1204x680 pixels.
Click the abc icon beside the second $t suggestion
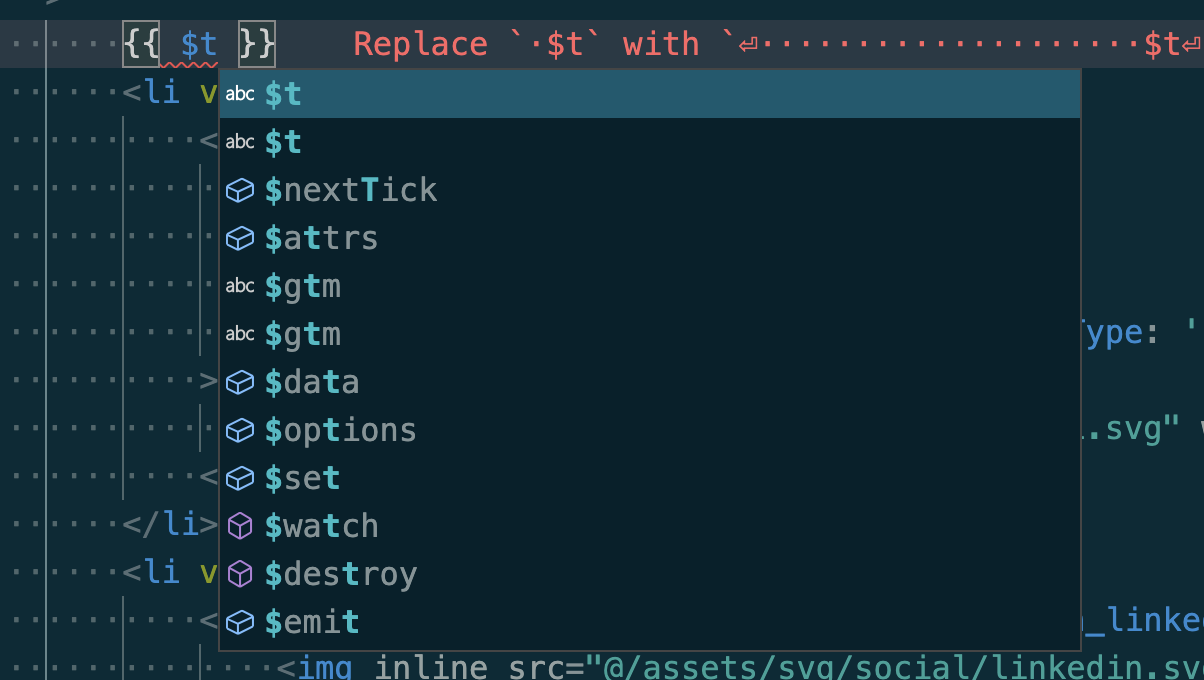(x=240, y=141)
